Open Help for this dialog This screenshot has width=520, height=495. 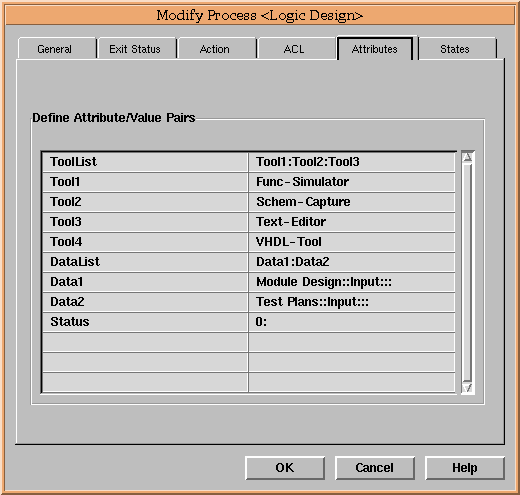tap(465, 468)
